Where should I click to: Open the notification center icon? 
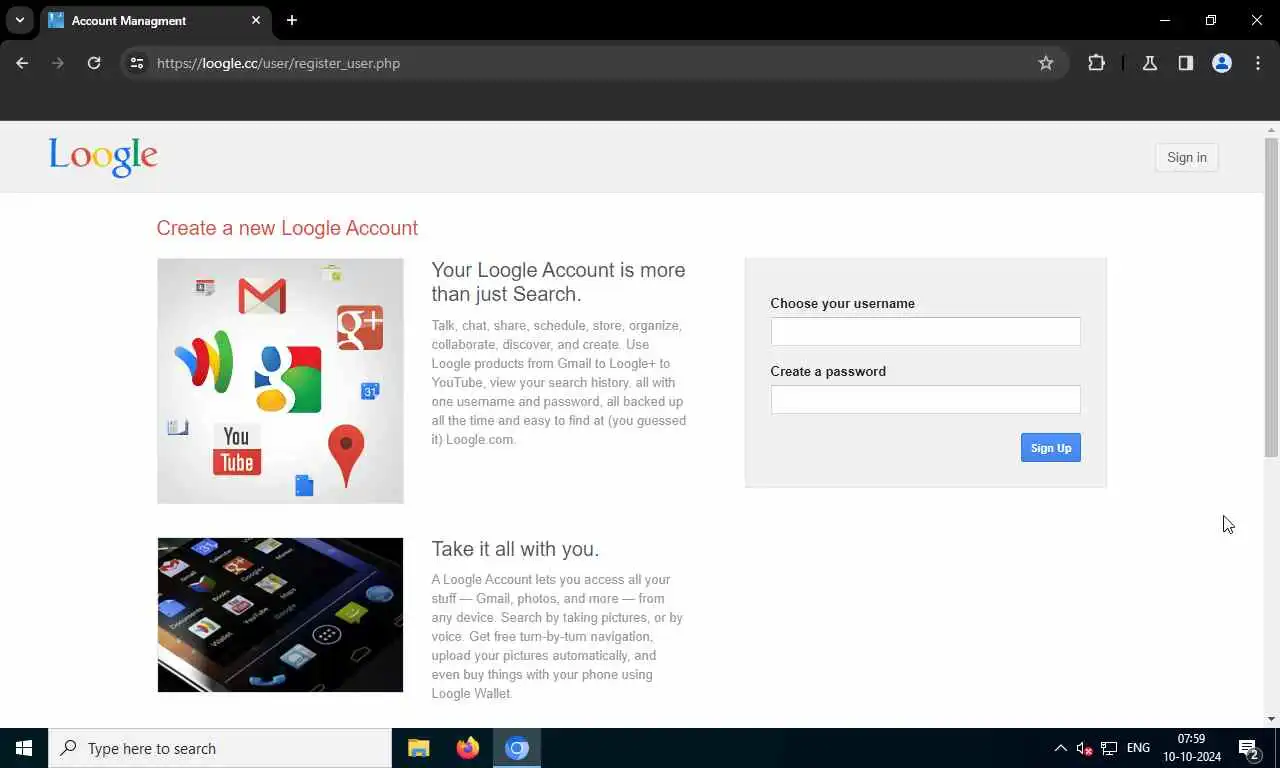[x=1248, y=748]
